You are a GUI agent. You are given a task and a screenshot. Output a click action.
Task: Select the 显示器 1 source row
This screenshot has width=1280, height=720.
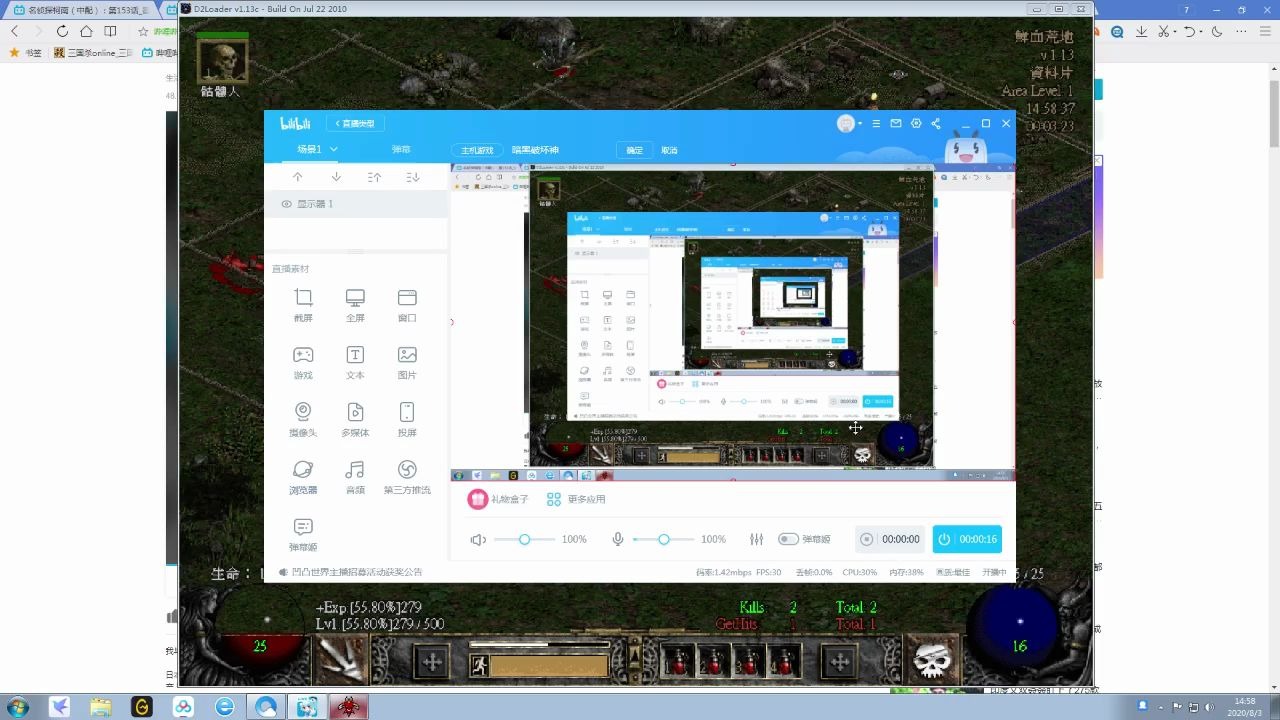click(355, 204)
